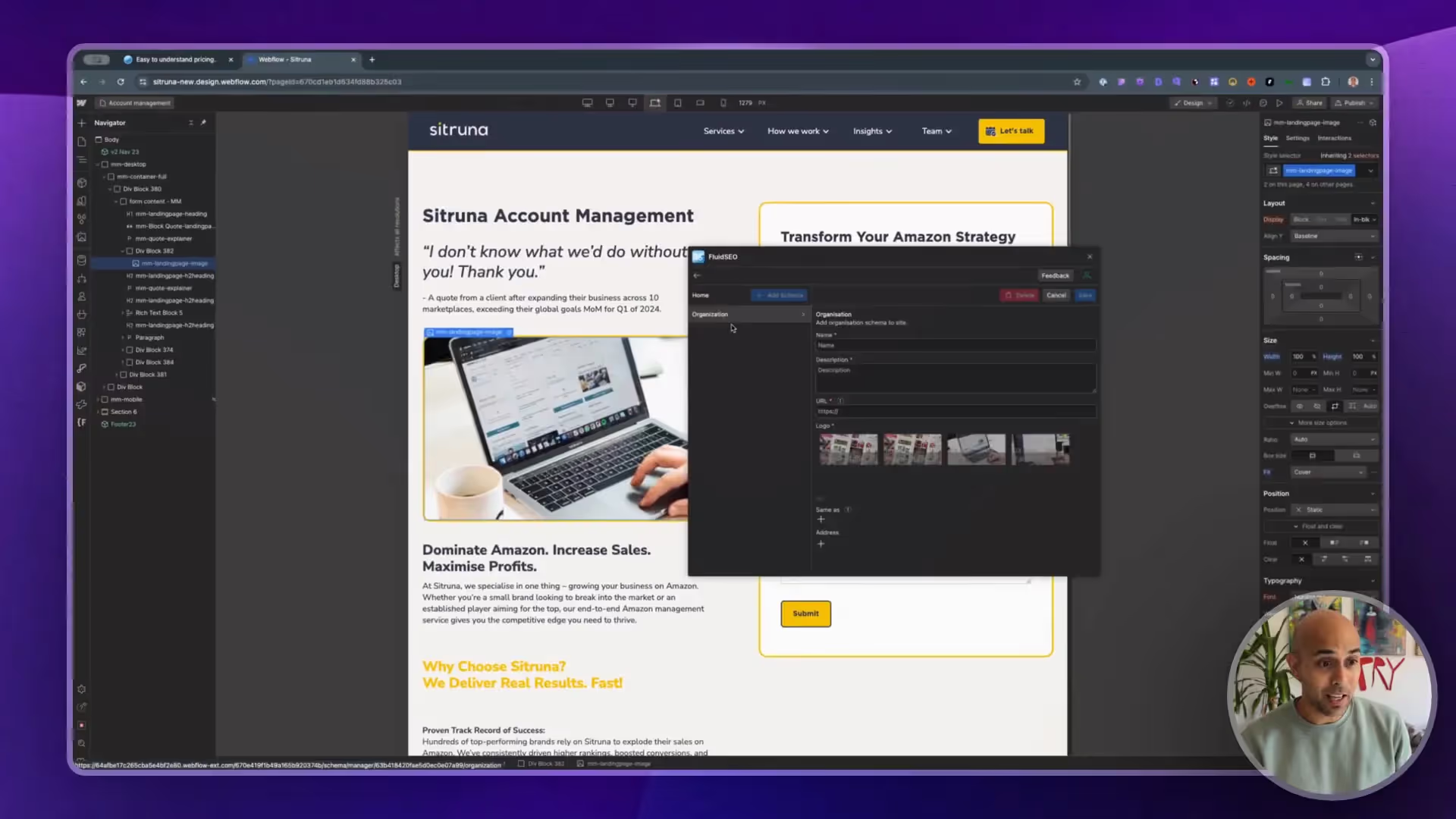Reload the browser page
This screenshot has width=1456, height=819.
pos(121,82)
